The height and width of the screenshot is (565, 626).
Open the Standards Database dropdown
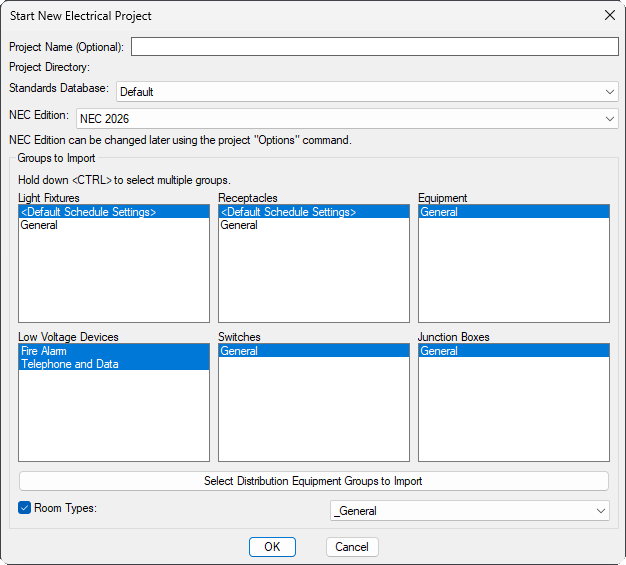367,92
